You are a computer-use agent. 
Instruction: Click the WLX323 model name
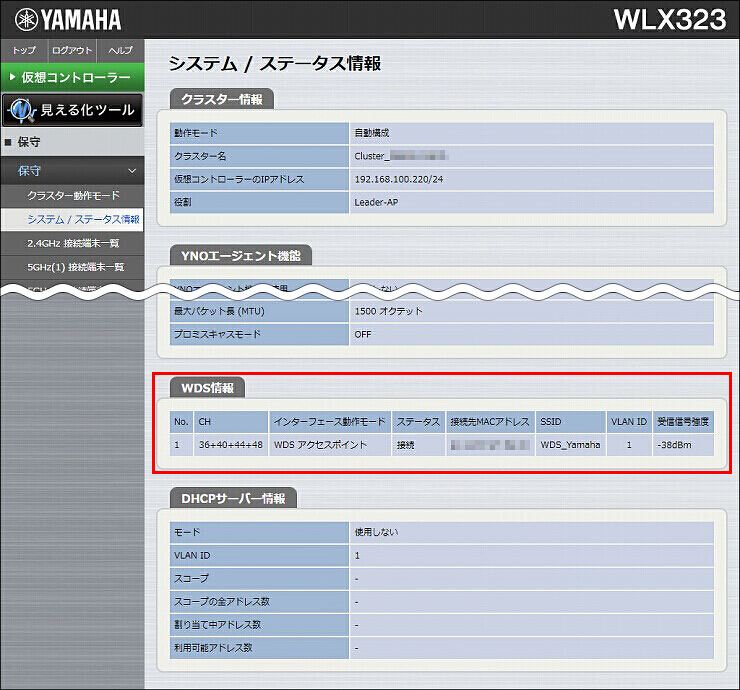pos(670,20)
